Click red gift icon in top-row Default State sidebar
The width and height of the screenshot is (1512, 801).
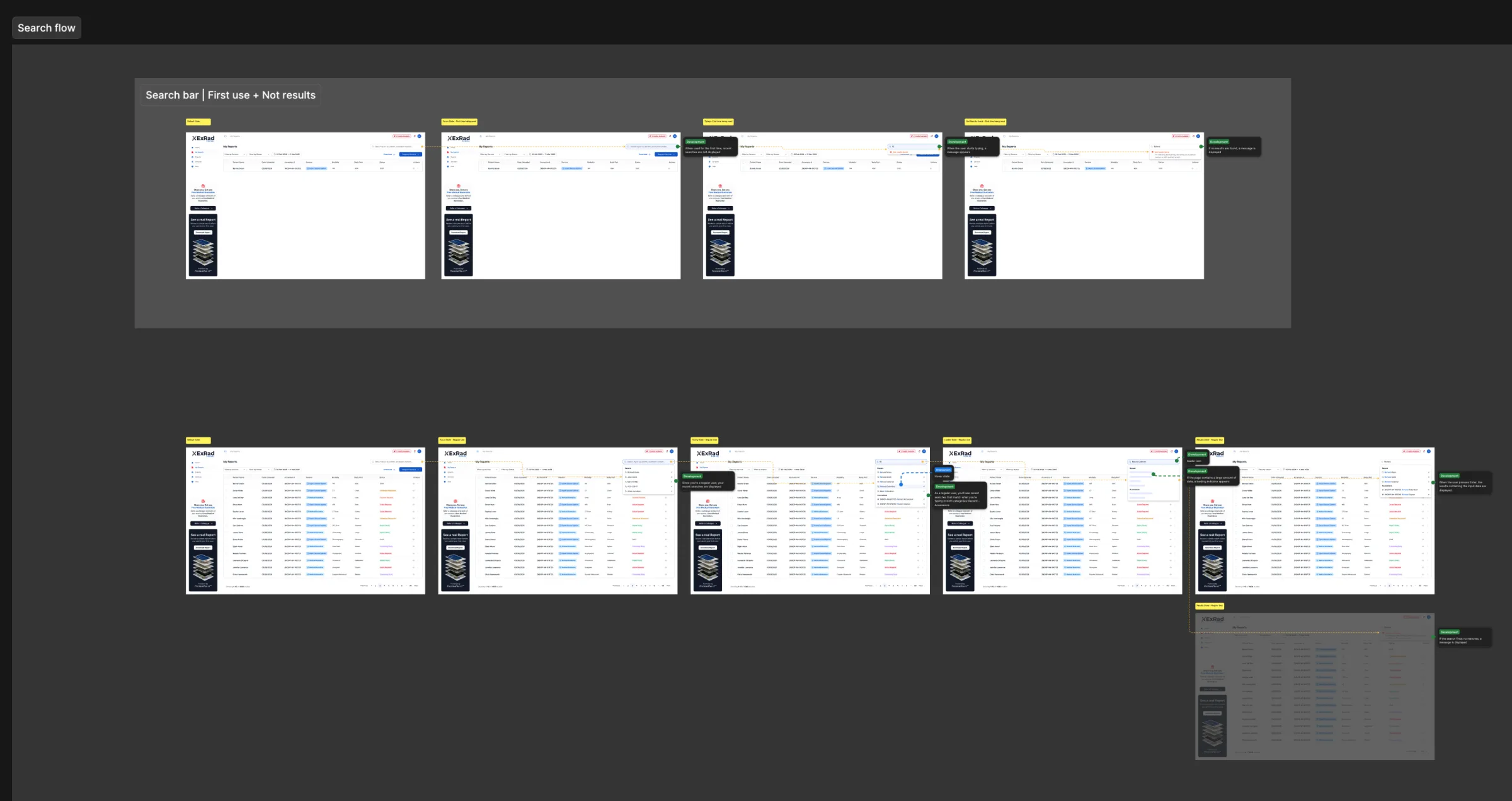pyautogui.click(x=203, y=186)
